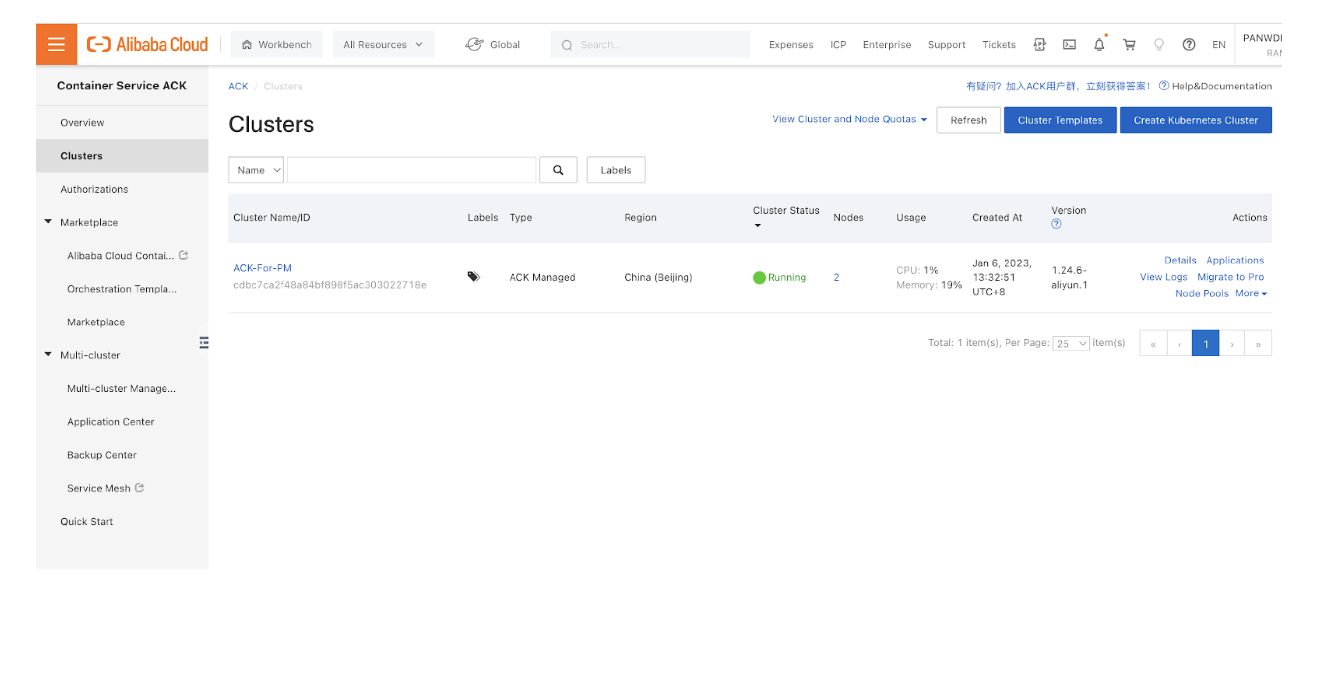
Task: Click the Version help info icon
Action: tap(1056, 224)
